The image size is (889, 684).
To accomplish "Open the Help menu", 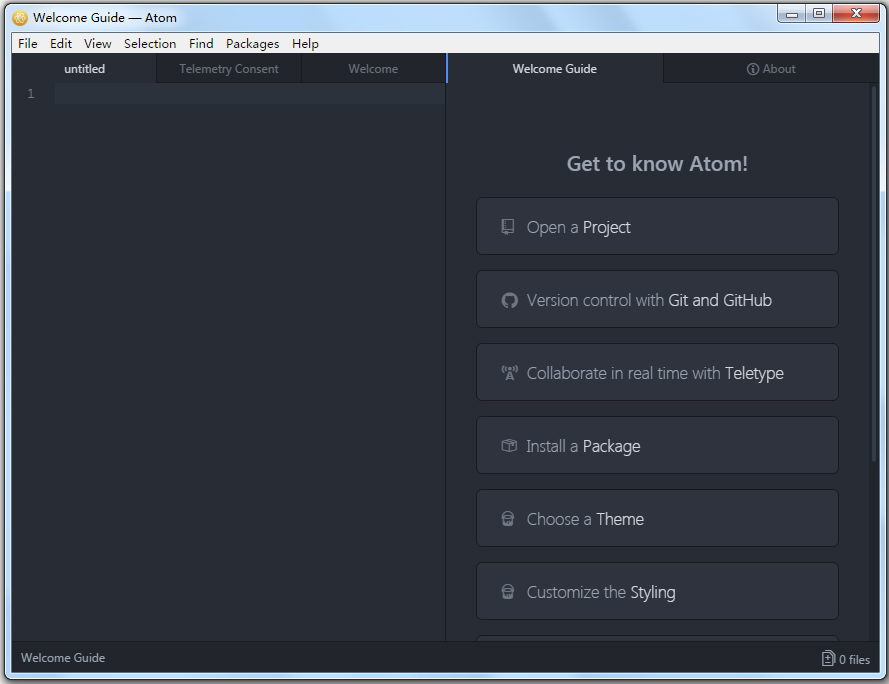I will pyautogui.click(x=305, y=44).
